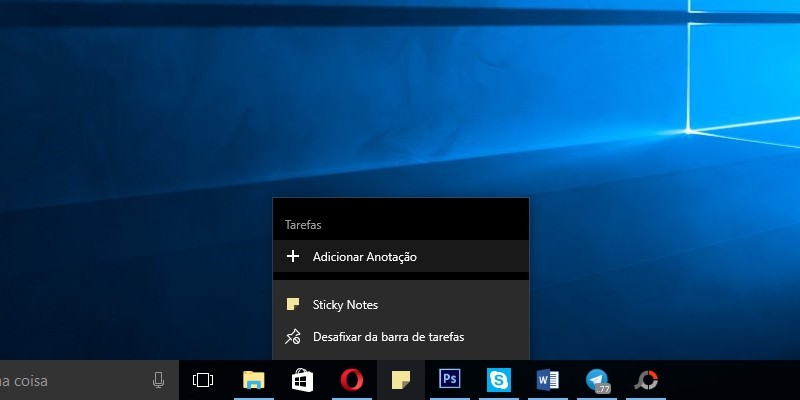Select "Adicionar Anotação" in the jump list

tap(364, 256)
